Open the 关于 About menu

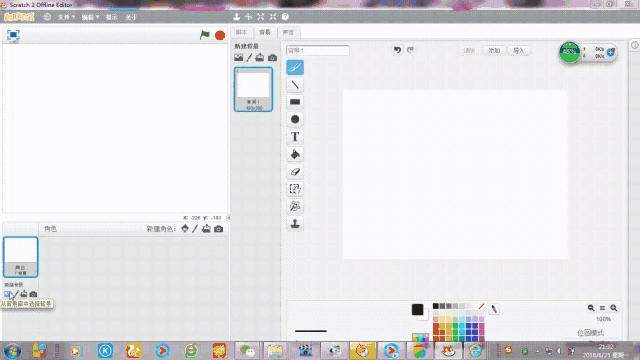(x=131, y=17)
